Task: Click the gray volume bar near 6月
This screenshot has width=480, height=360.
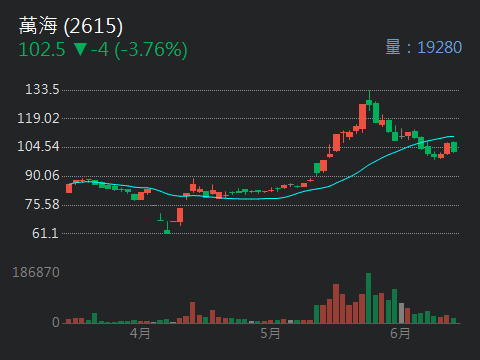Action: [401, 313]
